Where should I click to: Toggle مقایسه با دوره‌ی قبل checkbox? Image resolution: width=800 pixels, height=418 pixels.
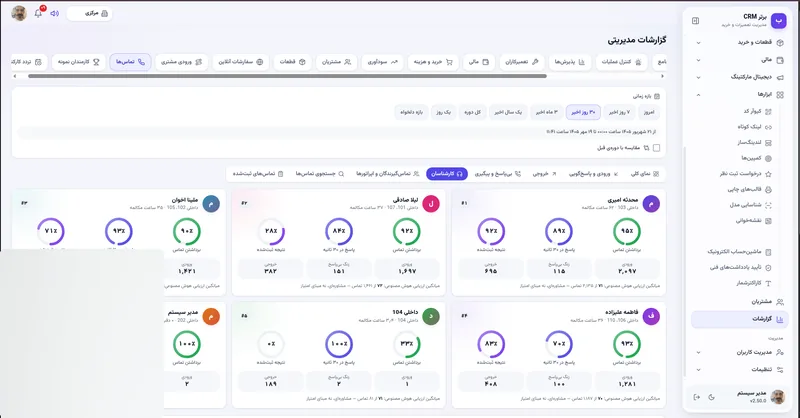[x=656, y=148]
